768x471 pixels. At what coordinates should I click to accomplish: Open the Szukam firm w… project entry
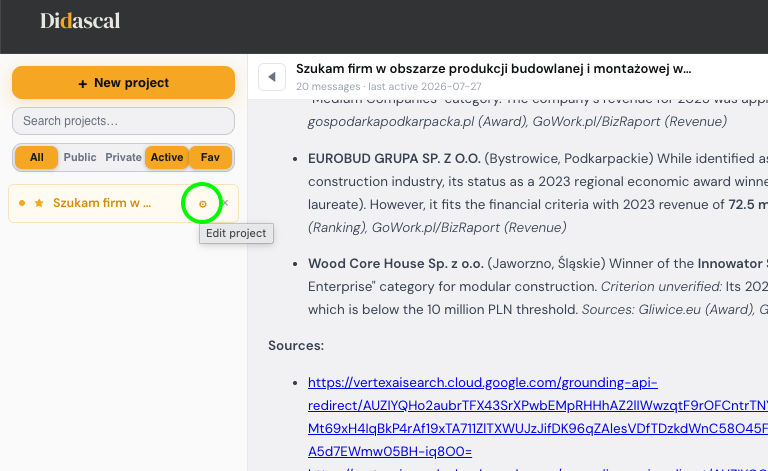[102, 203]
